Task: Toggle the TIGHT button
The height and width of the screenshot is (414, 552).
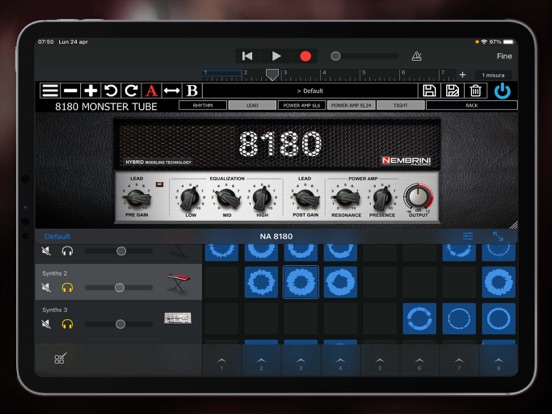Action: tap(401, 105)
